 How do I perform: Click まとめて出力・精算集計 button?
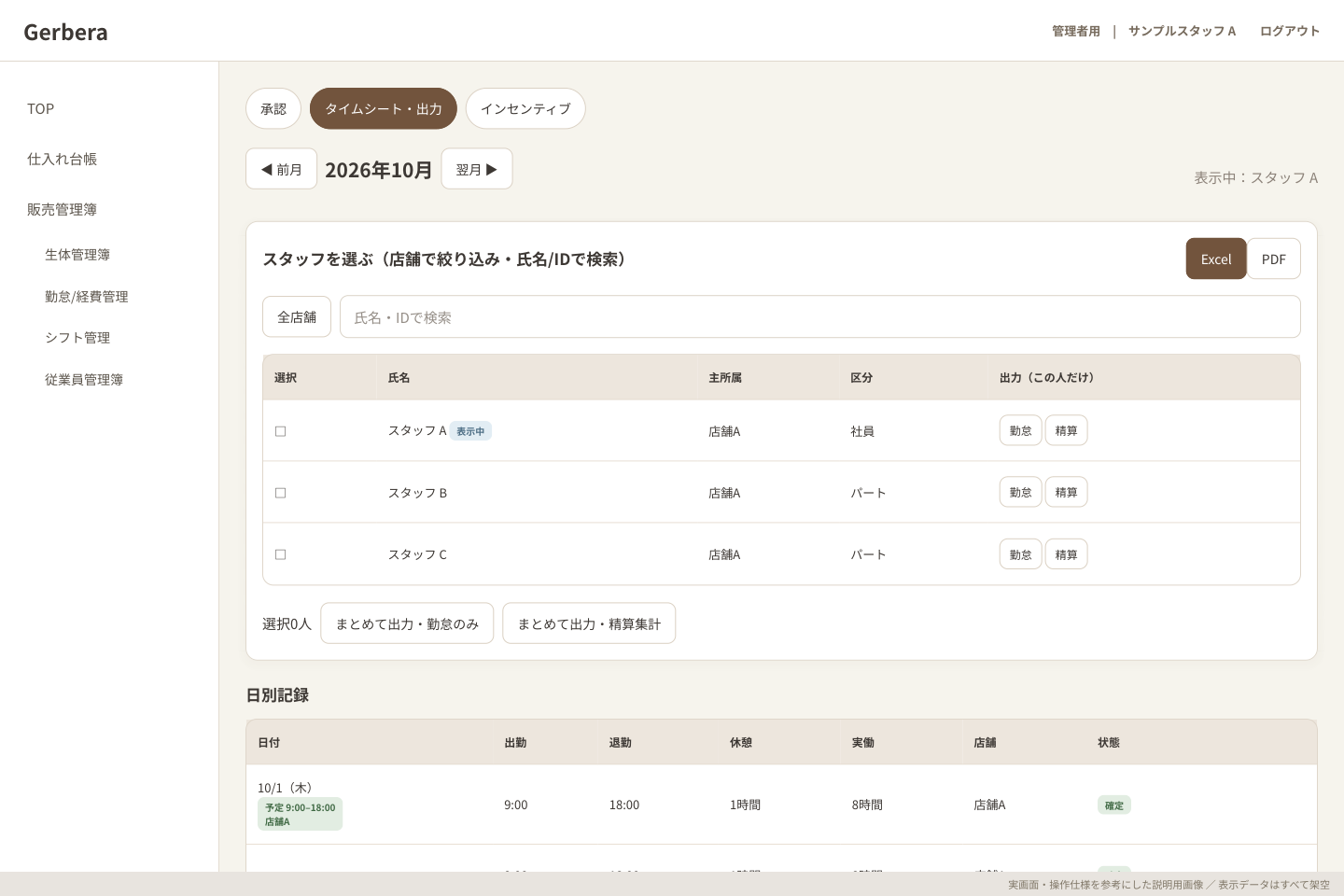click(589, 623)
